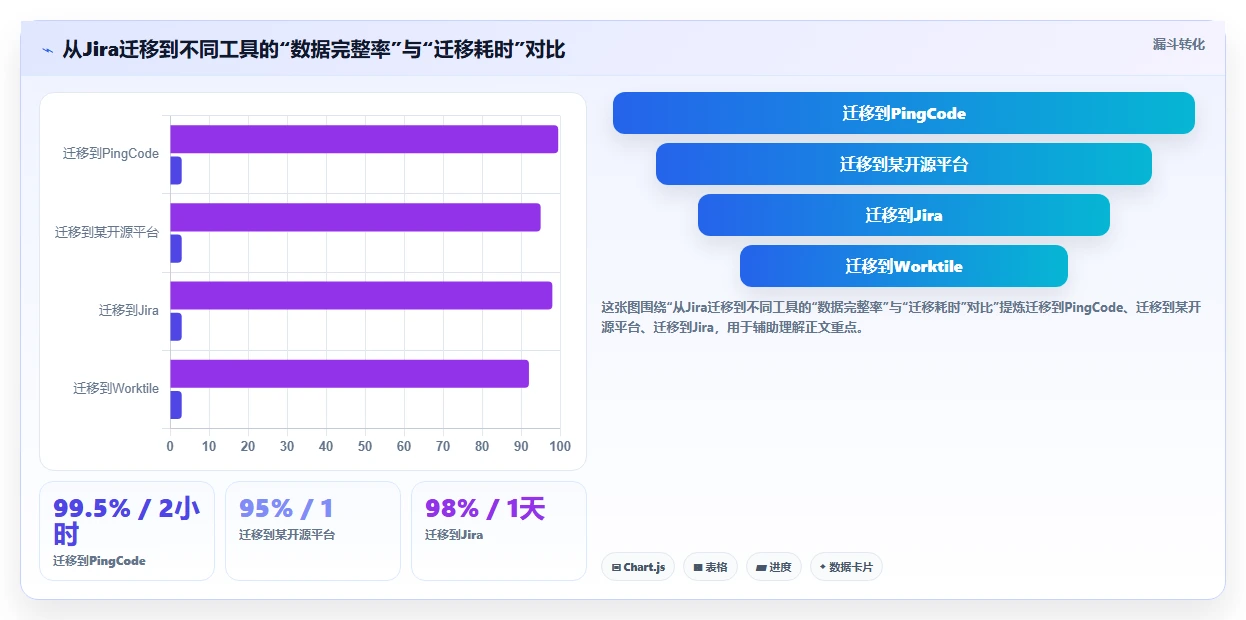Select the 迁移到PingCode funnel stage
Viewport: 1246px width, 620px height.
(903, 113)
